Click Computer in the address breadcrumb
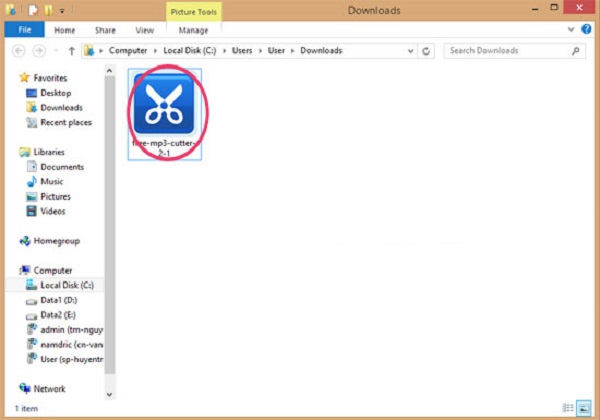 point(128,50)
